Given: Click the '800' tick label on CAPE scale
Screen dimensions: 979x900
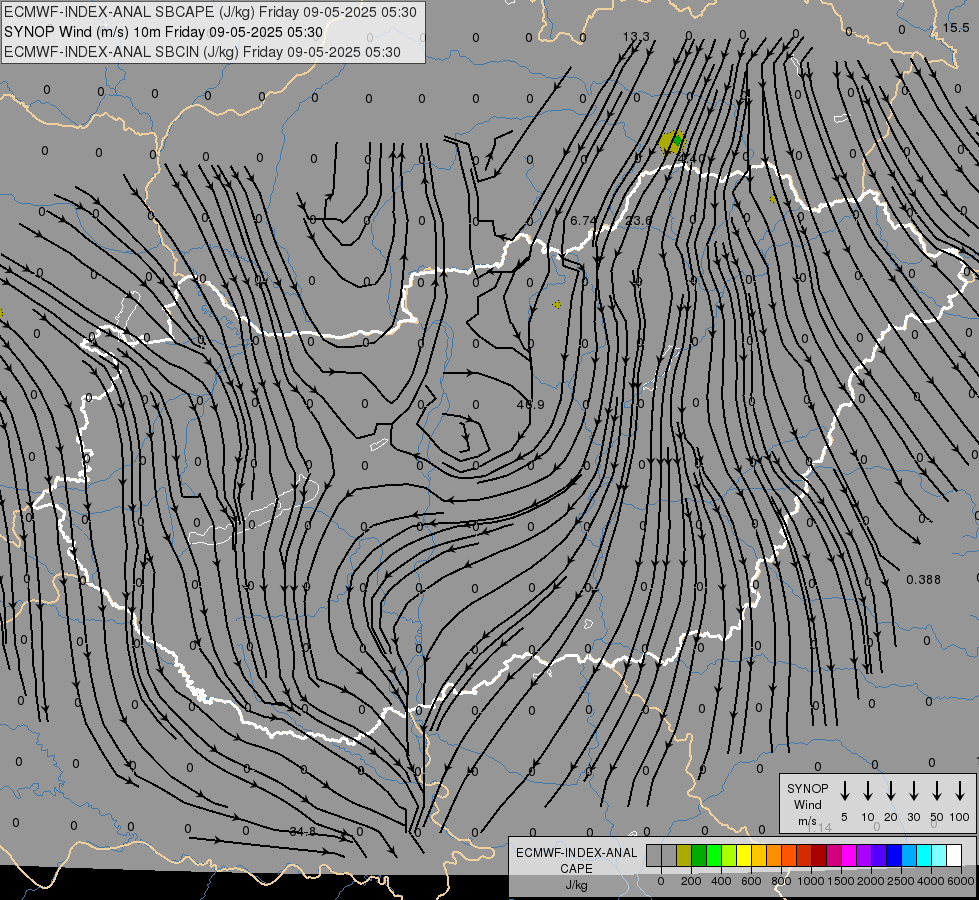Looking at the screenshot, I should (x=781, y=881).
